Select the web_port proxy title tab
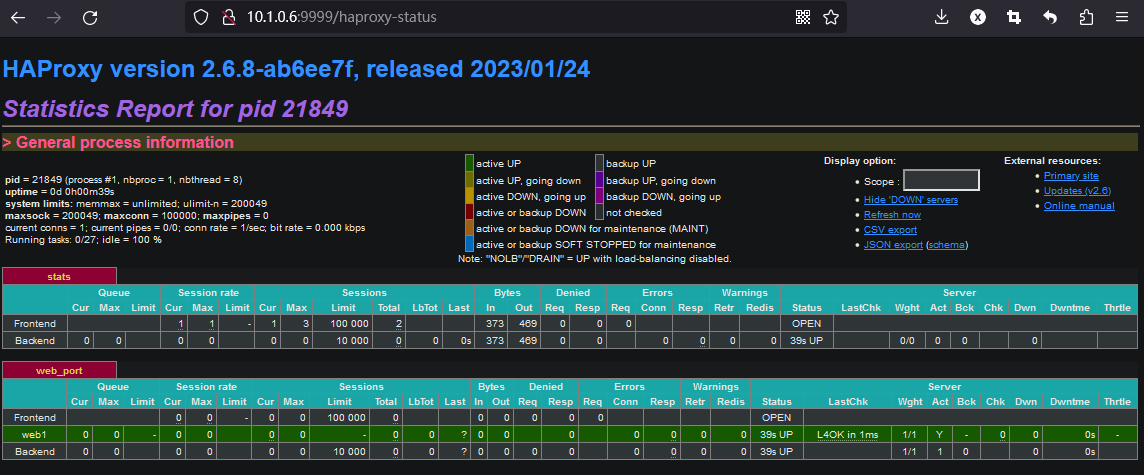1144x475 pixels. [x=59, y=371]
